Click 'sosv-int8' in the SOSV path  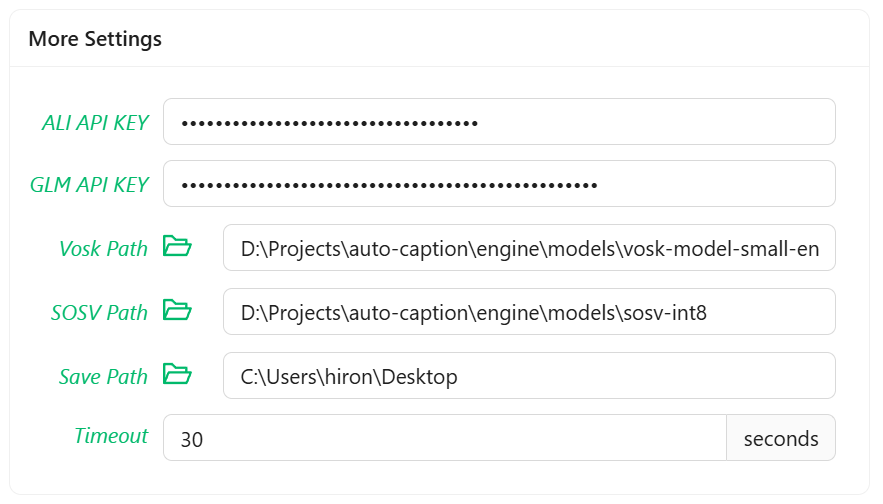pos(673,313)
